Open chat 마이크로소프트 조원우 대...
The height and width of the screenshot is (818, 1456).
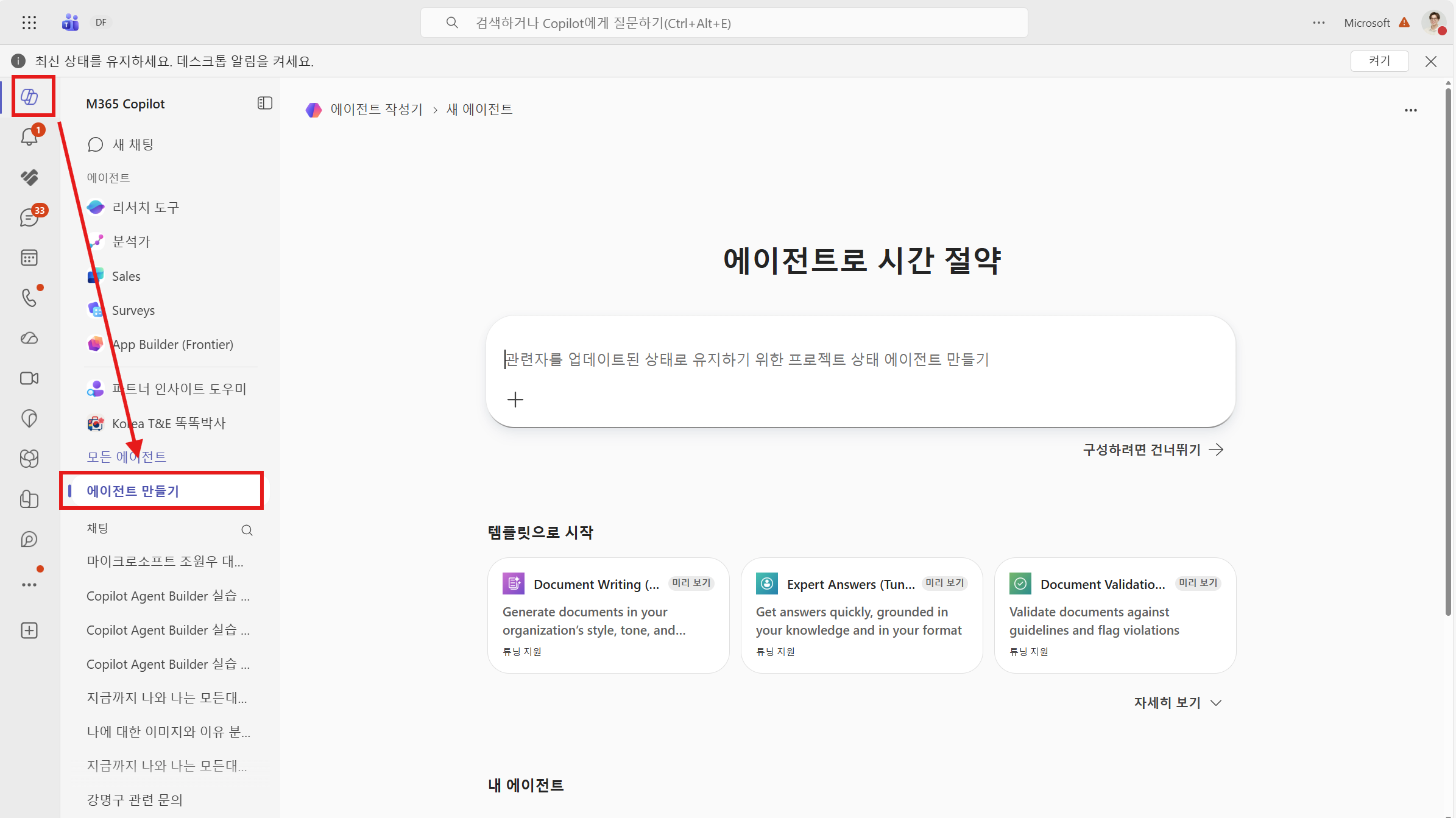(165, 562)
